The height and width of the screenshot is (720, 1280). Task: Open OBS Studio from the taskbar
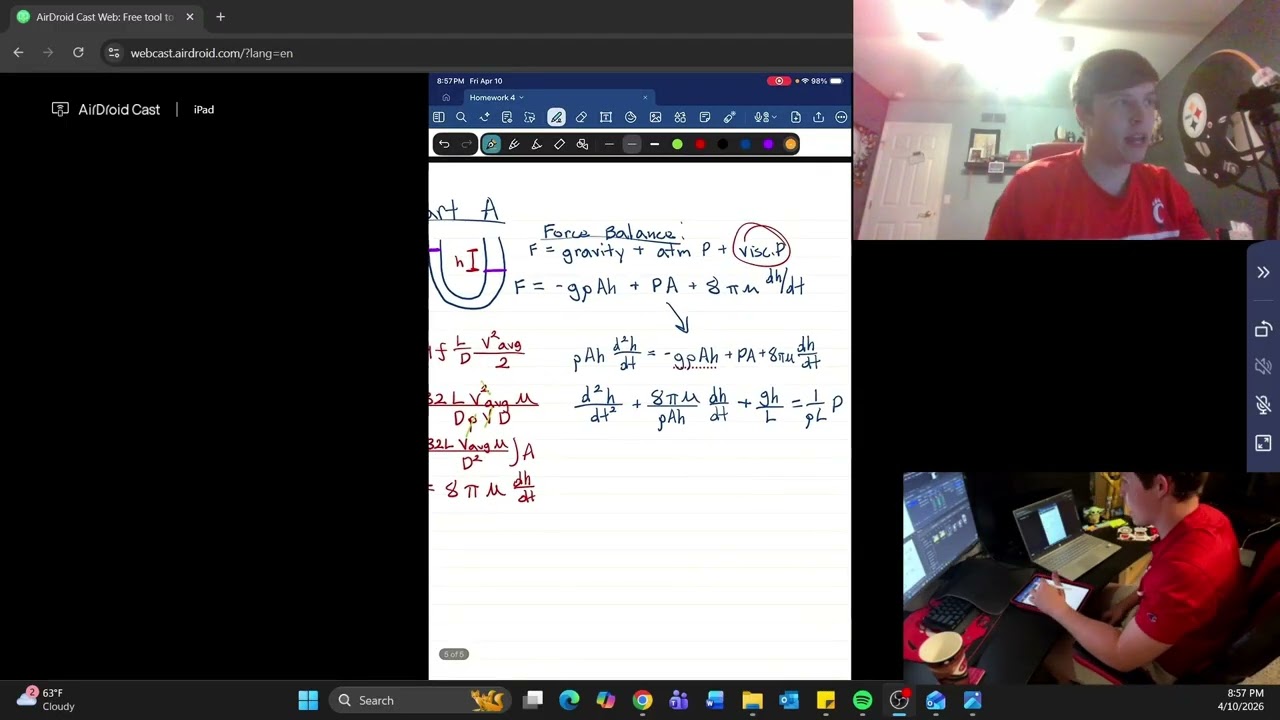(899, 700)
